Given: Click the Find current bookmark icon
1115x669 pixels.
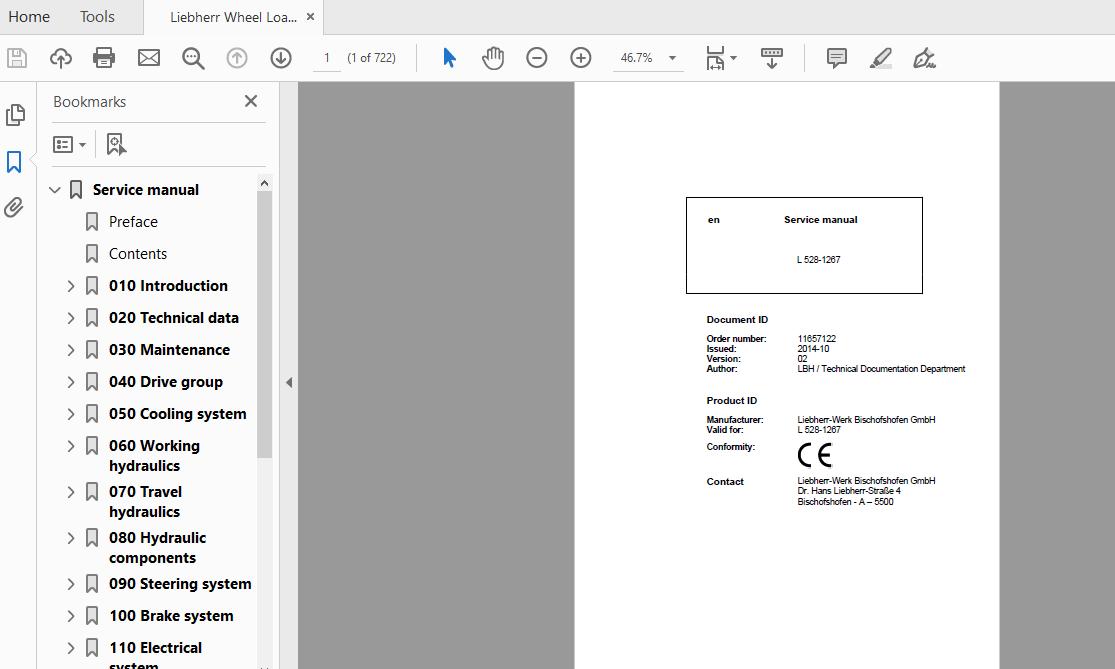Looking at the screenshot, I should tap(116, 144).
